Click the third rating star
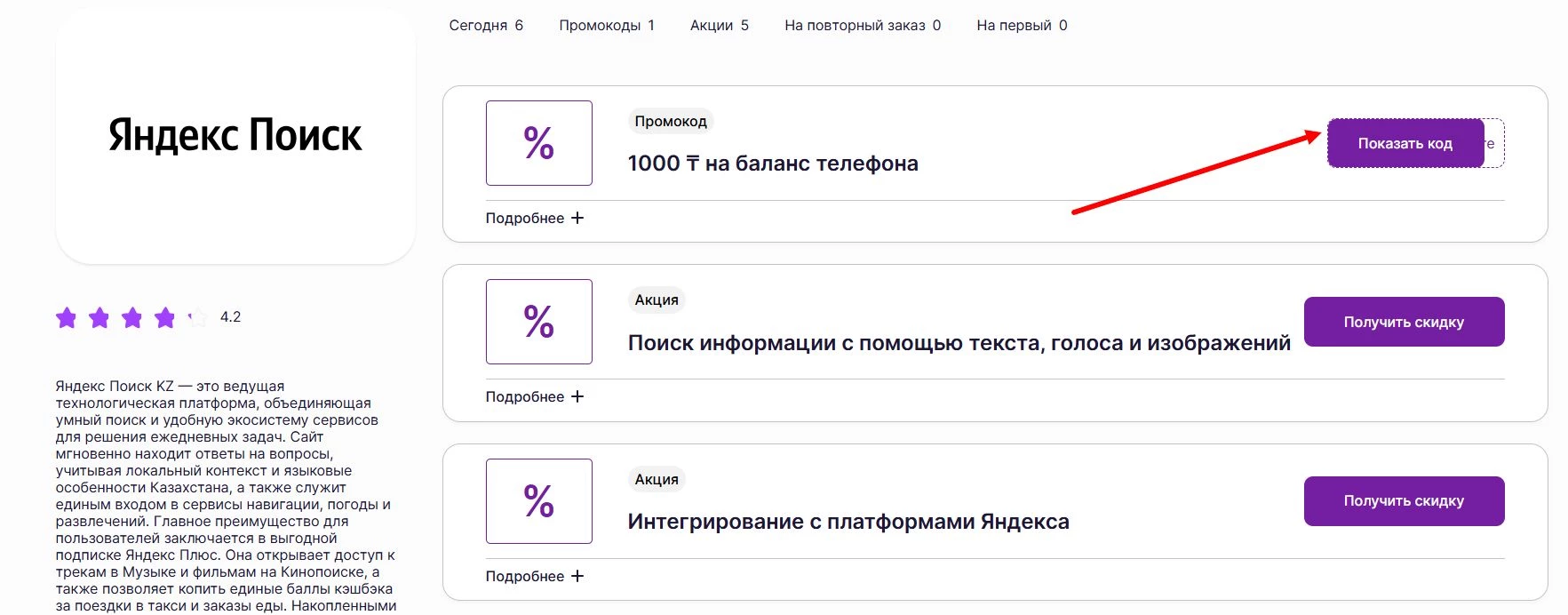The image size is (1568, 615). click(132, 317)
